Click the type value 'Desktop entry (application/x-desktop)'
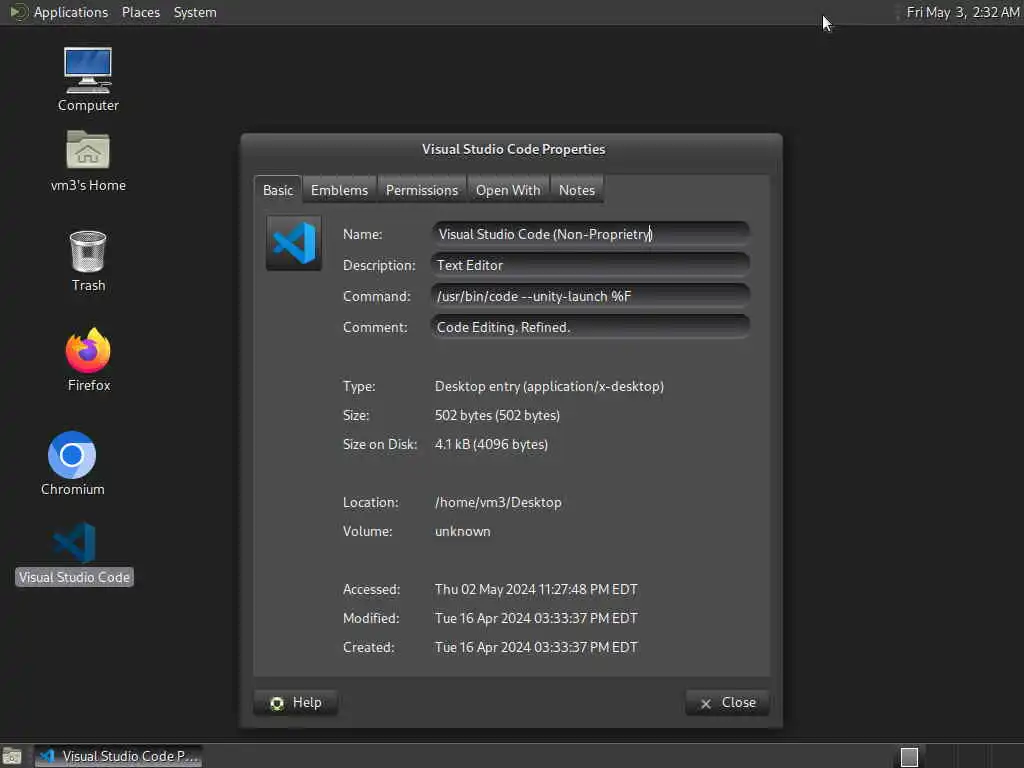This screenshot has height=768, width=1024. click(549, 387)
